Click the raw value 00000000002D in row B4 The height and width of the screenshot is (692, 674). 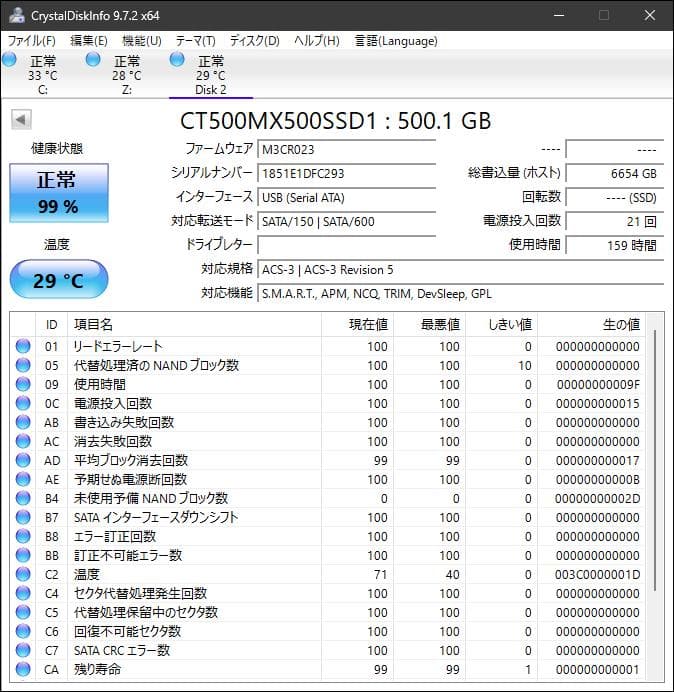pyautogui.click(x=597, y=499)
